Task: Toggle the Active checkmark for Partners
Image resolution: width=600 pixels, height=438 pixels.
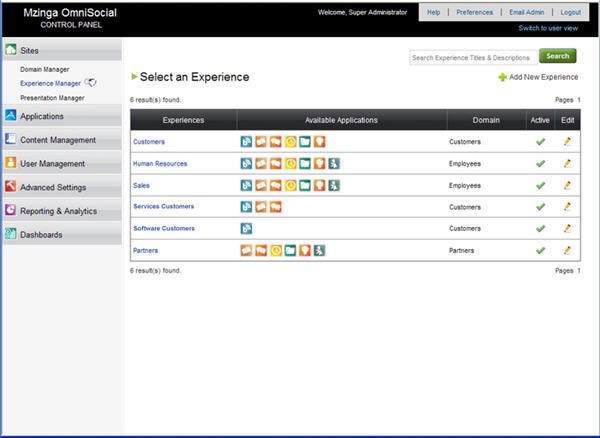Action: point(540,251)
